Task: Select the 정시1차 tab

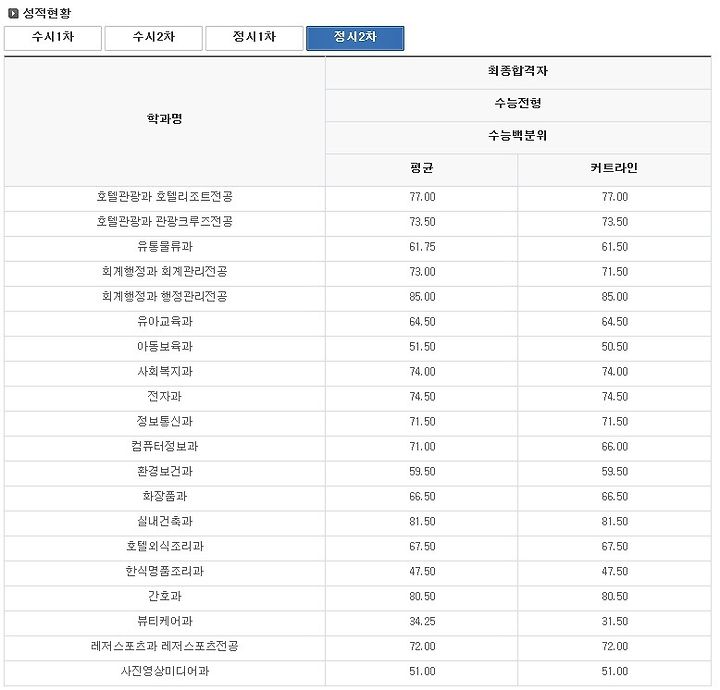Action: point(254,38)
